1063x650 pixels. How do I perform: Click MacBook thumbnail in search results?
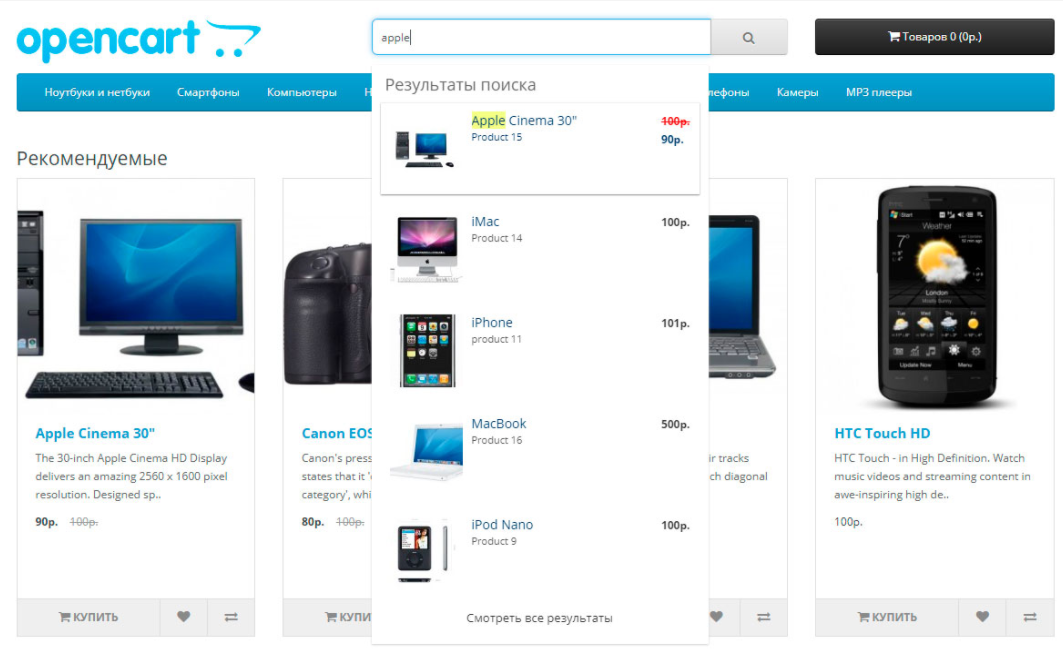pos(426,449)
